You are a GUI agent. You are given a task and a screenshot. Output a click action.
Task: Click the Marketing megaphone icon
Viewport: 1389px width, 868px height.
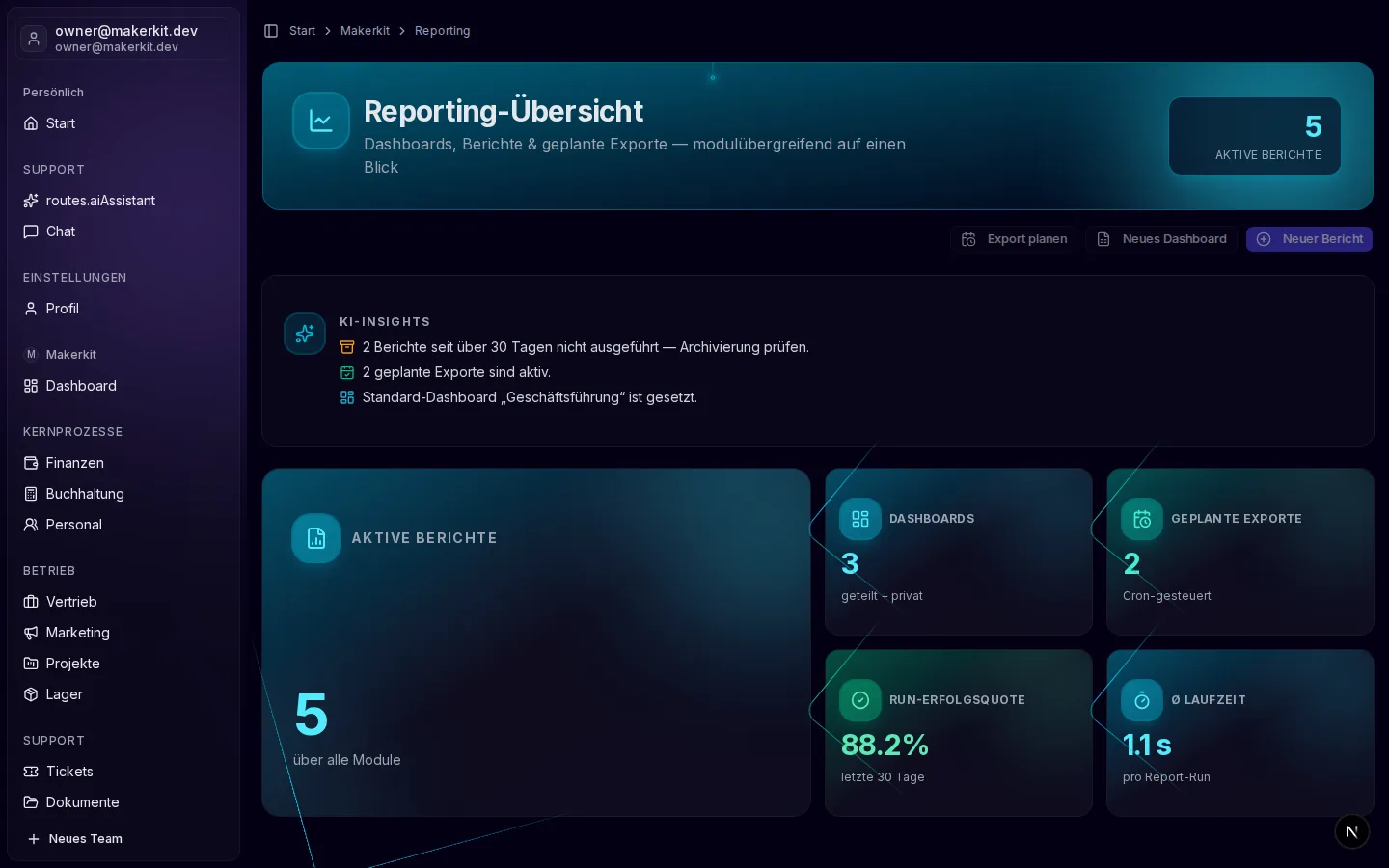[31, 633]
